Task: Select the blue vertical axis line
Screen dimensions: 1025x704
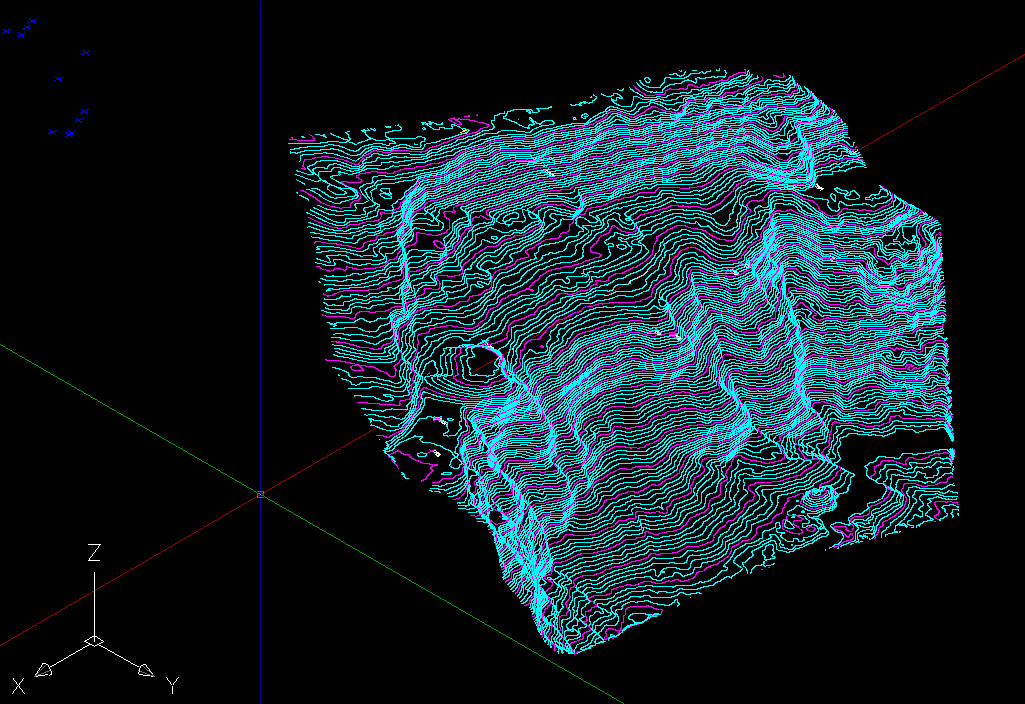Action: point(260,250)
